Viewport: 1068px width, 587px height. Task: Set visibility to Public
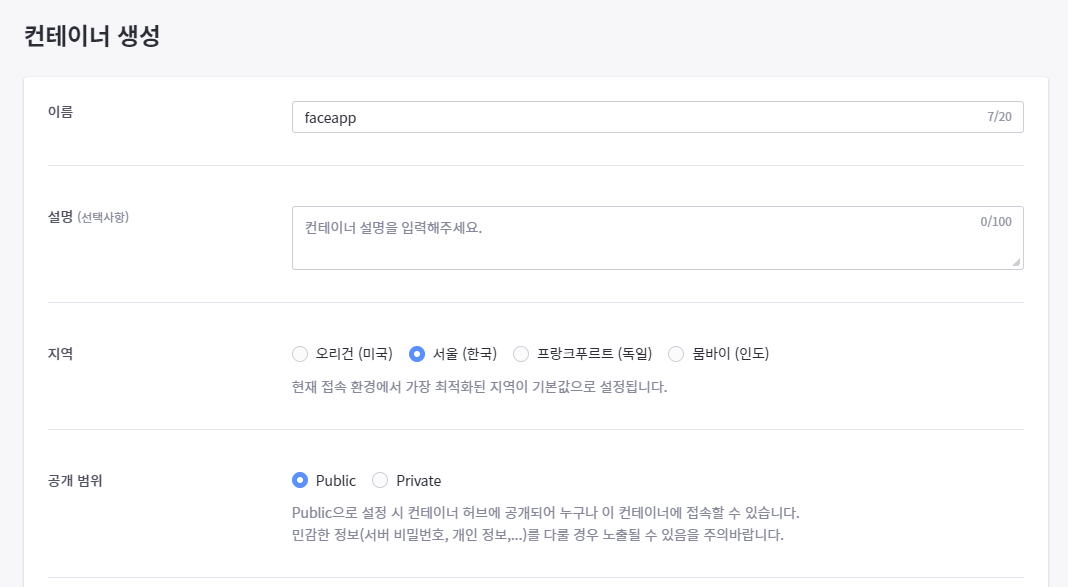point(300,481)
